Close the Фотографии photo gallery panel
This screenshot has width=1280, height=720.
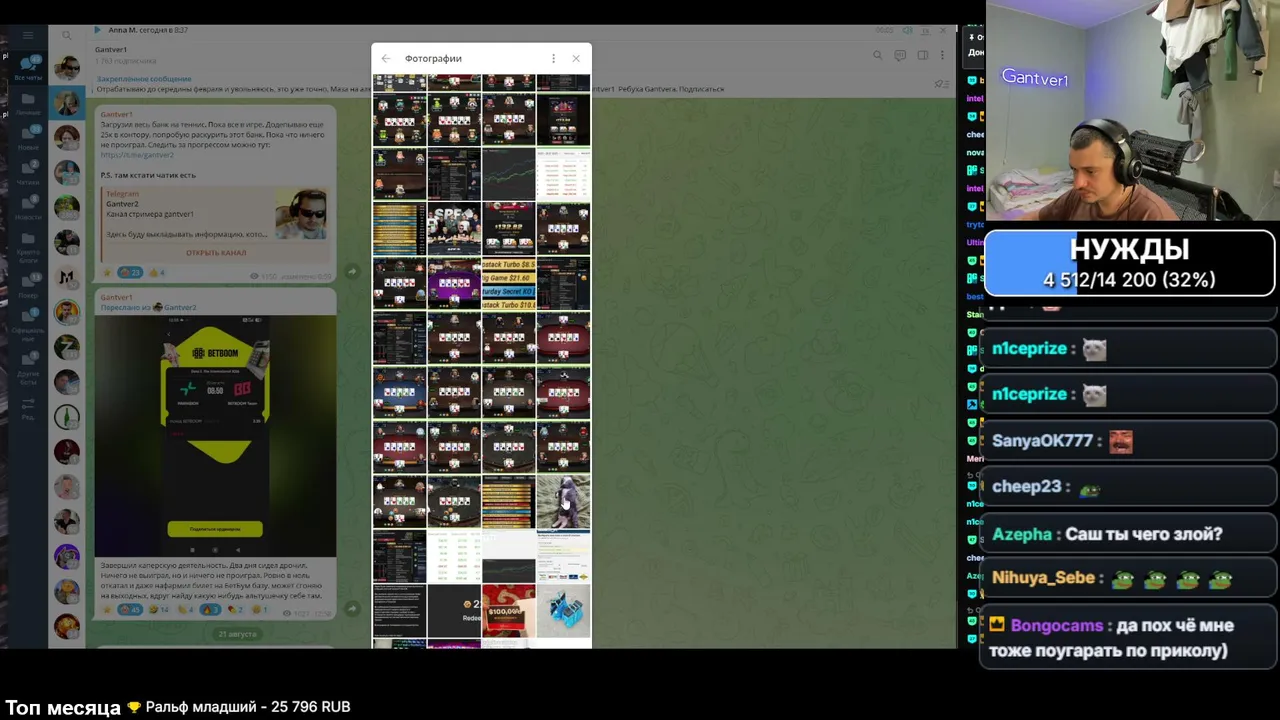click(576, 59)
